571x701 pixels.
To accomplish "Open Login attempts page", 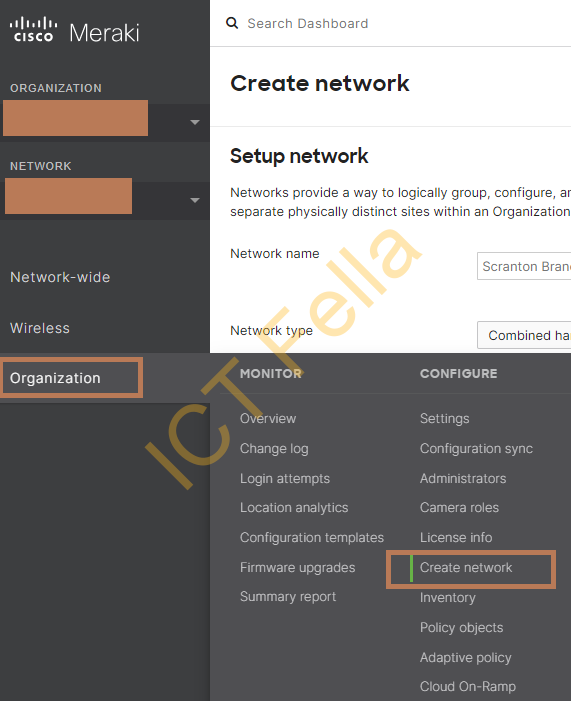I will [x=285, y=478].
